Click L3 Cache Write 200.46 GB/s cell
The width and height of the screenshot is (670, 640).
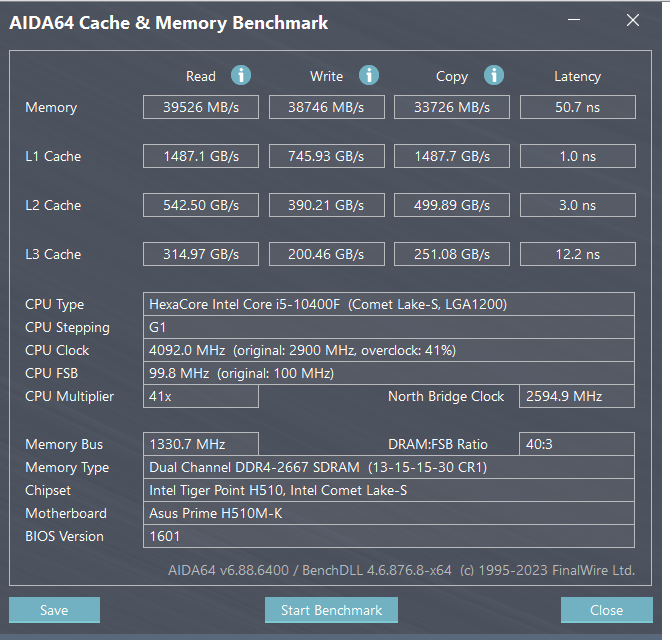coord(326,254)
